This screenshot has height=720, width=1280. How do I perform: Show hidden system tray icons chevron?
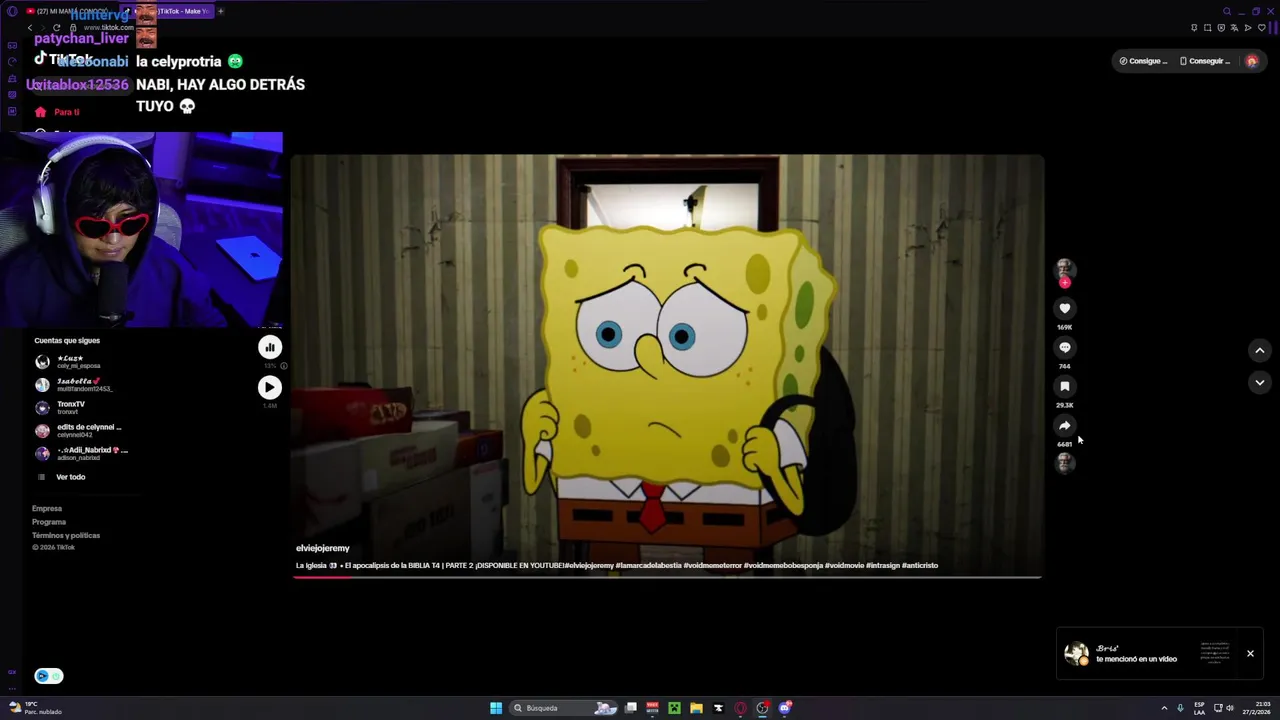1164,708
